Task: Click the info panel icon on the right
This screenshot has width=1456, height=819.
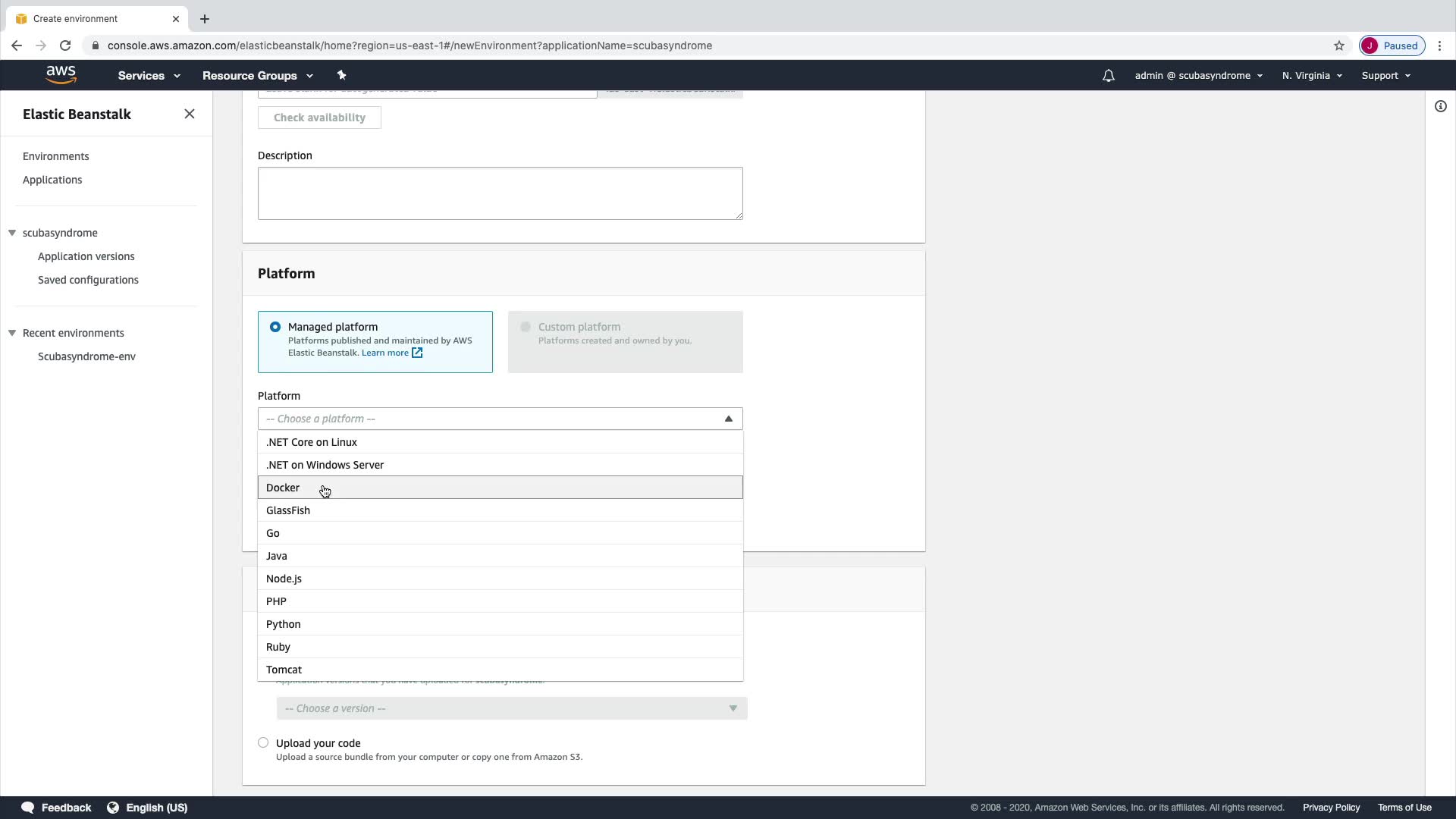Action: pyautogui.click(x=1440, y=106)
